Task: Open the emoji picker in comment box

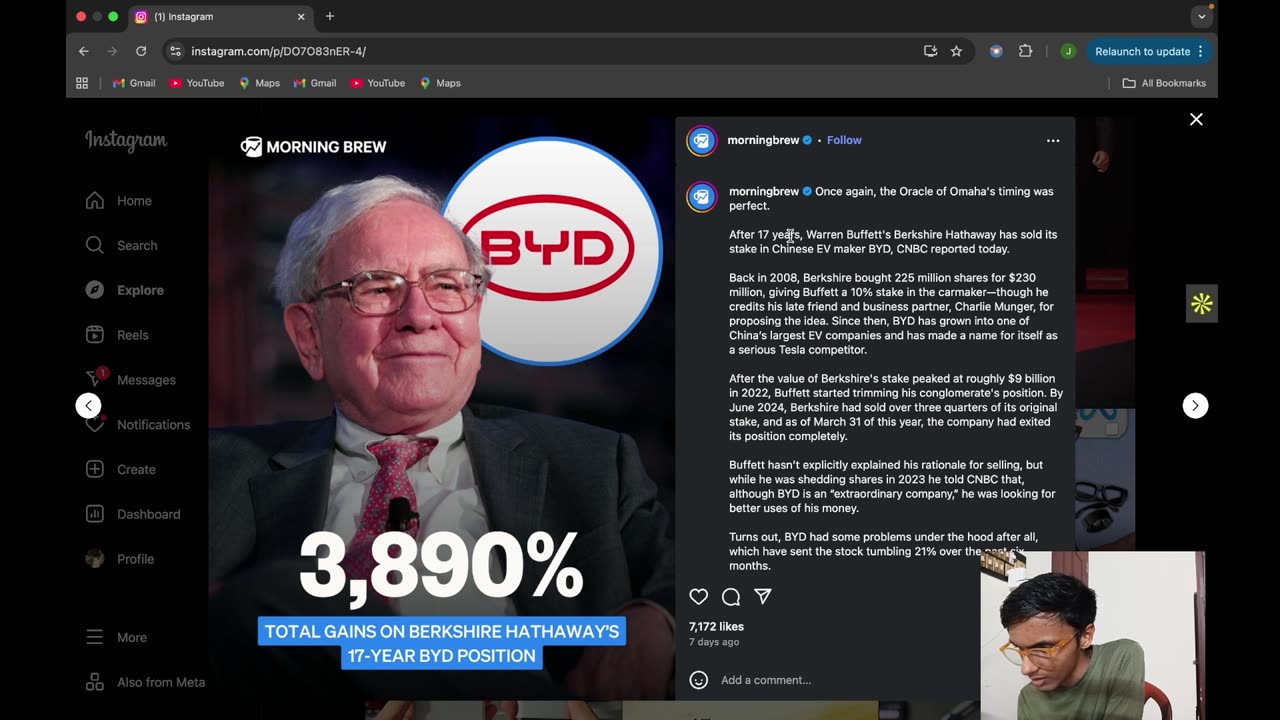Action: tap(699, 680)
